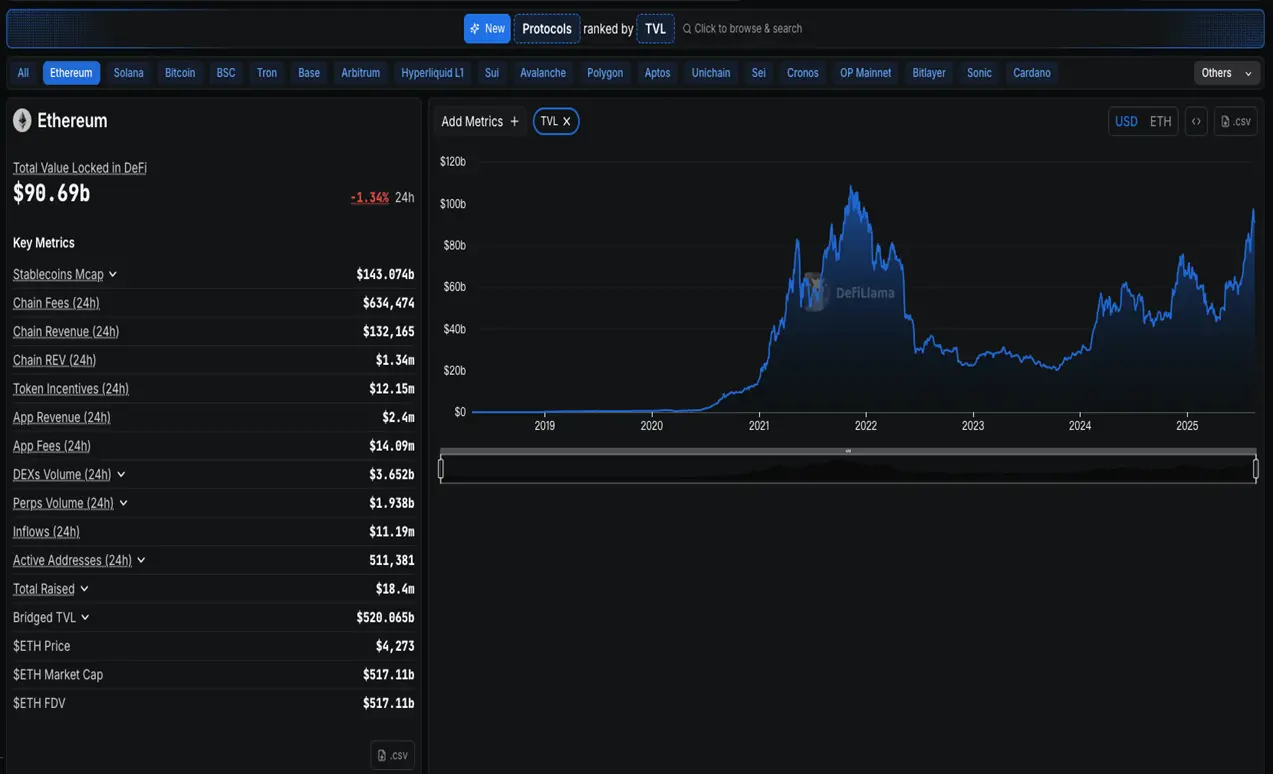Click the .csv button under Key Metrics
Viewport: 1273px width, 774px height.
coord(392,755)
